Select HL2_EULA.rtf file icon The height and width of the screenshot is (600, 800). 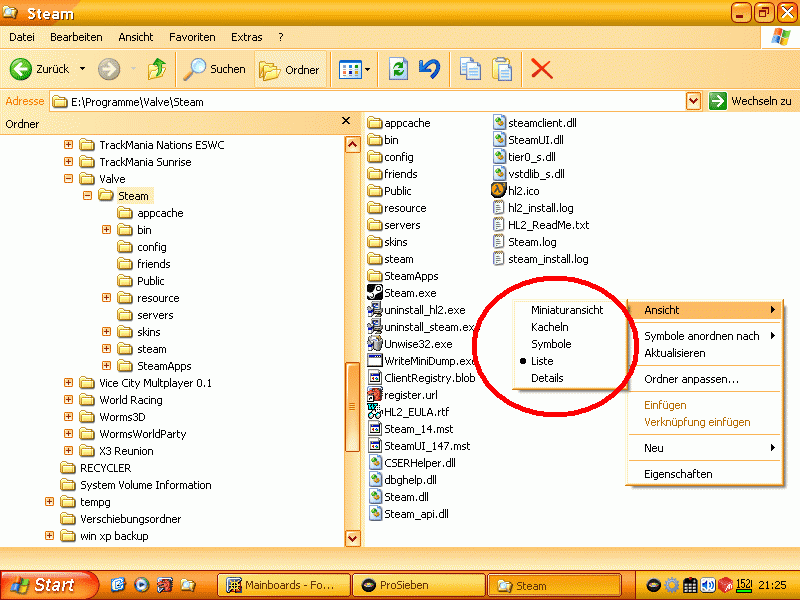tap(375, 411)
